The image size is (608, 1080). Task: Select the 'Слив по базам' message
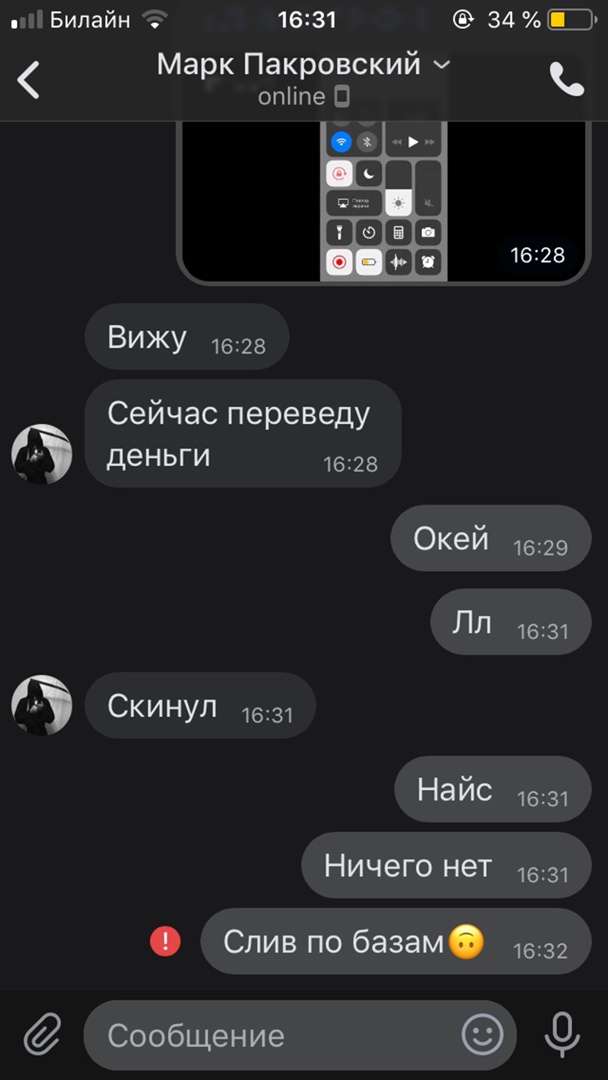(396, 942)
